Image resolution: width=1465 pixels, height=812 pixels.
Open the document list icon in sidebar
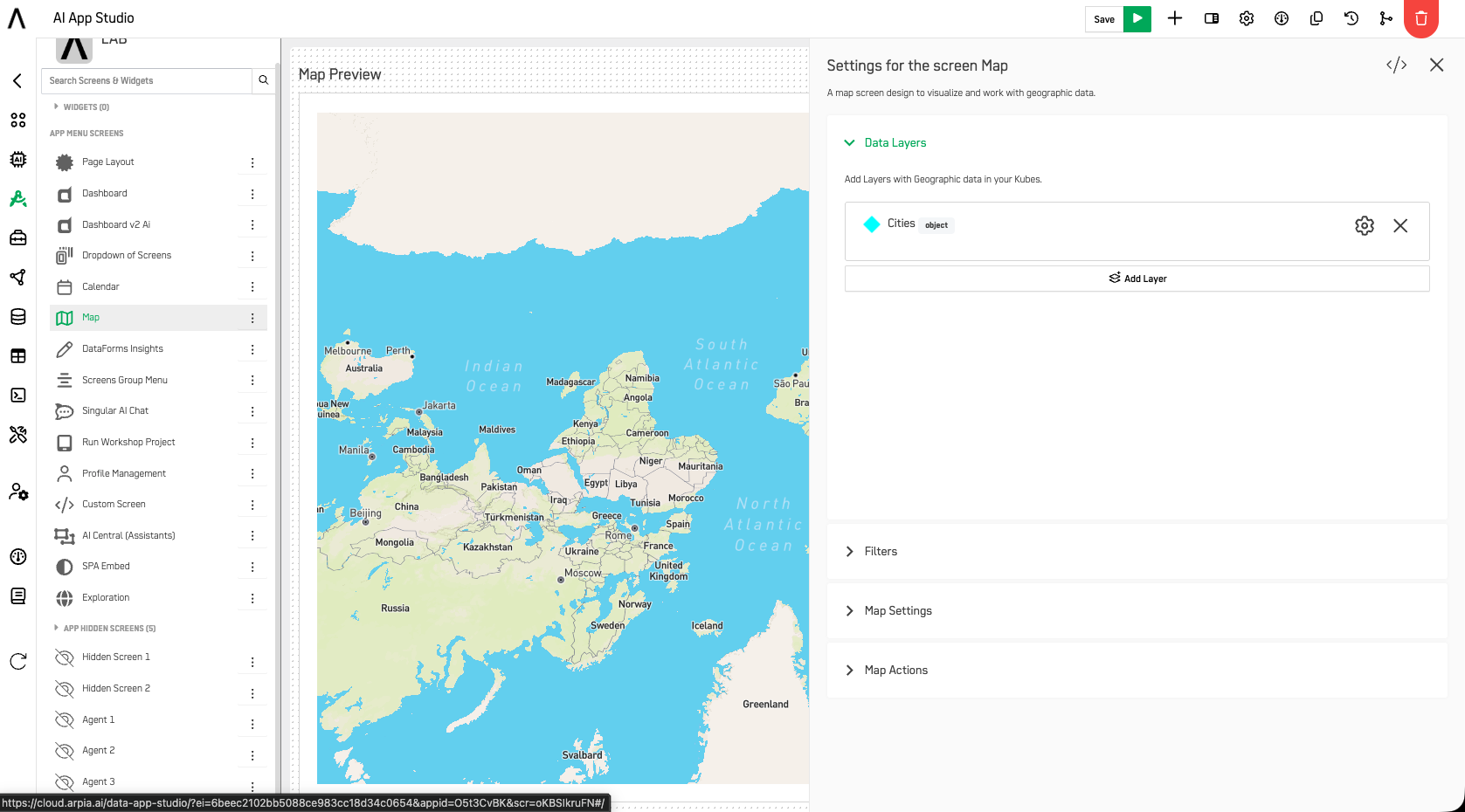click(17, 595)
